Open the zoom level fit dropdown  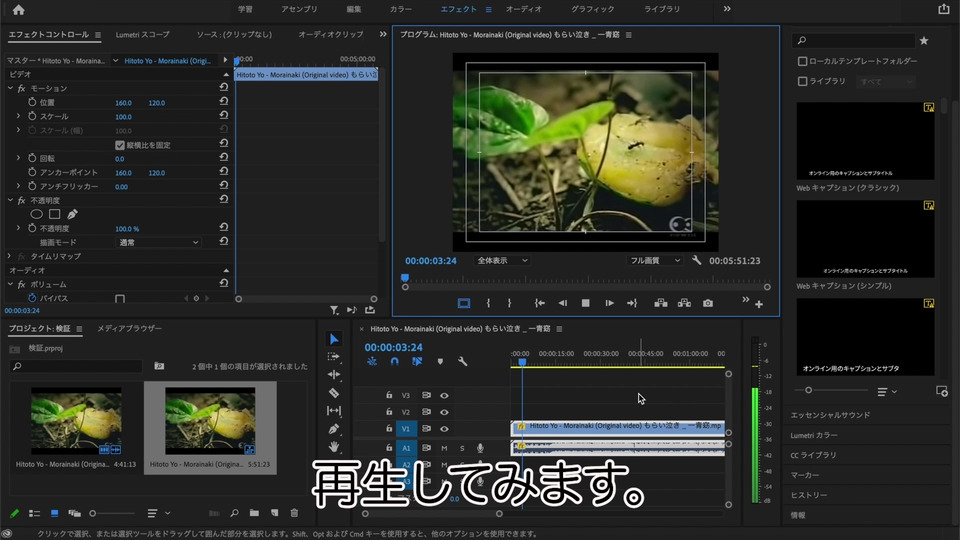click(501, 260)
